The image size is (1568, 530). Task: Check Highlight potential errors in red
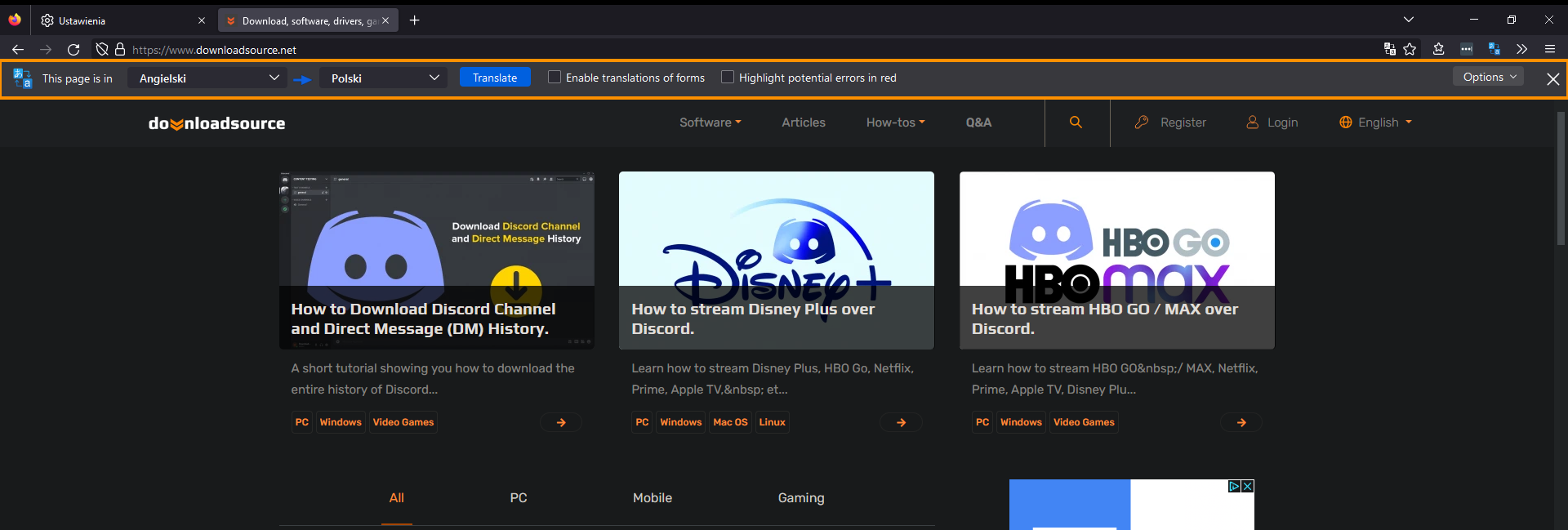coord(728,77)
